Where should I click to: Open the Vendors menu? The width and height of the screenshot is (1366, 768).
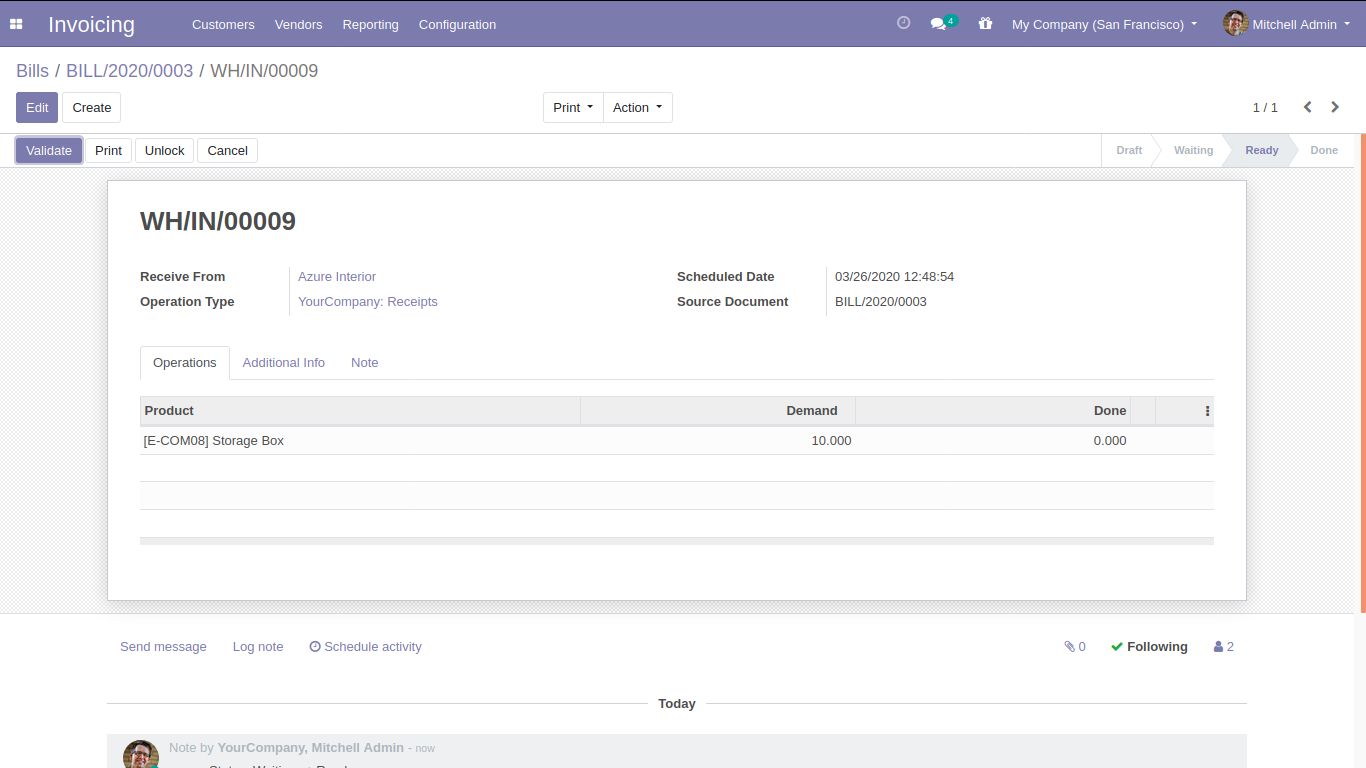point(298,24)
